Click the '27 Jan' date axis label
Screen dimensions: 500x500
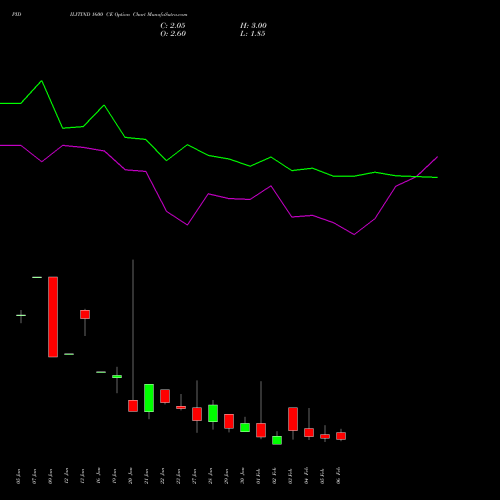[195, 476]
